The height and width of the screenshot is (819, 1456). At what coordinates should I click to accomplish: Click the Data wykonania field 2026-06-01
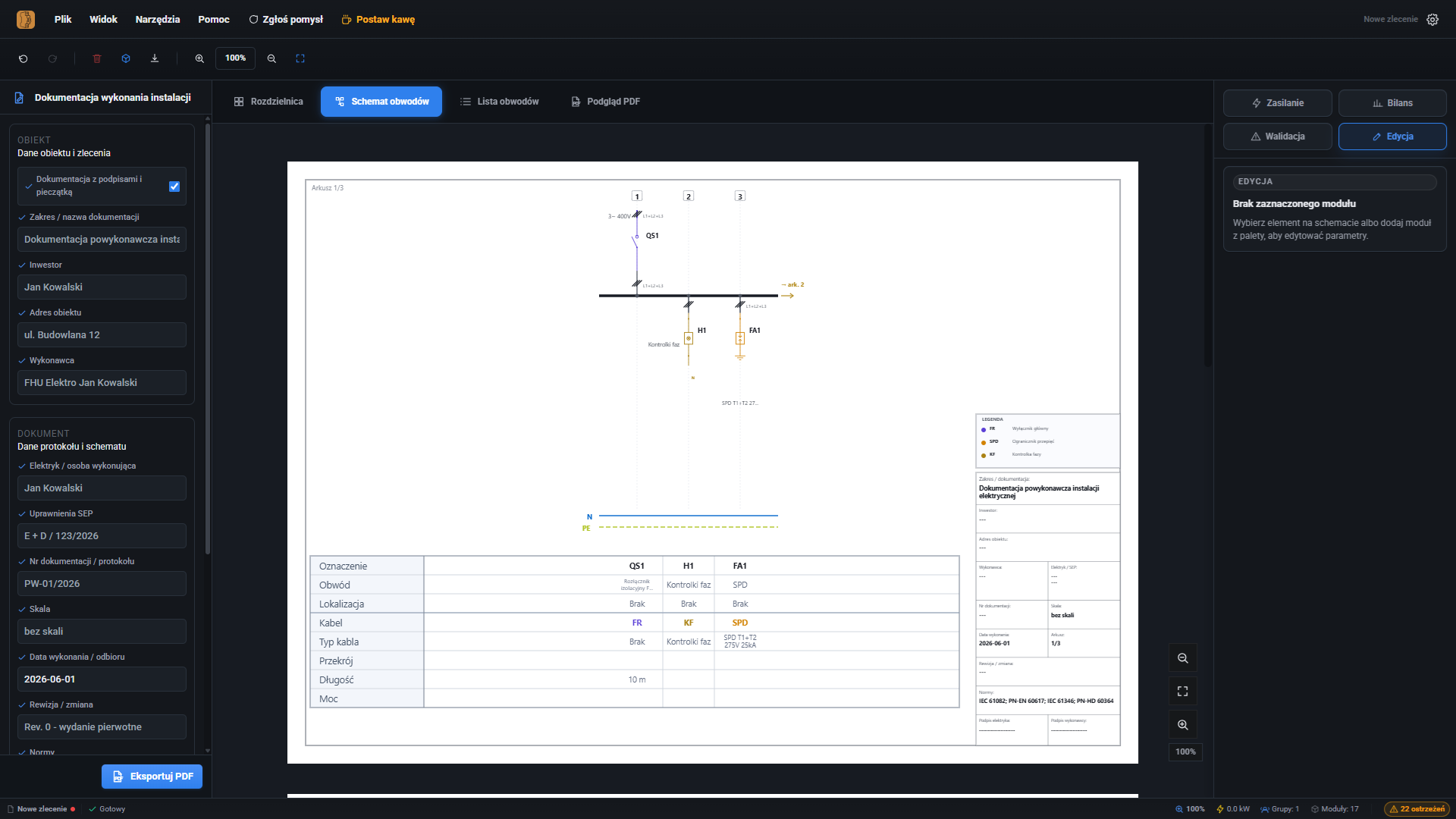(102, 679)
